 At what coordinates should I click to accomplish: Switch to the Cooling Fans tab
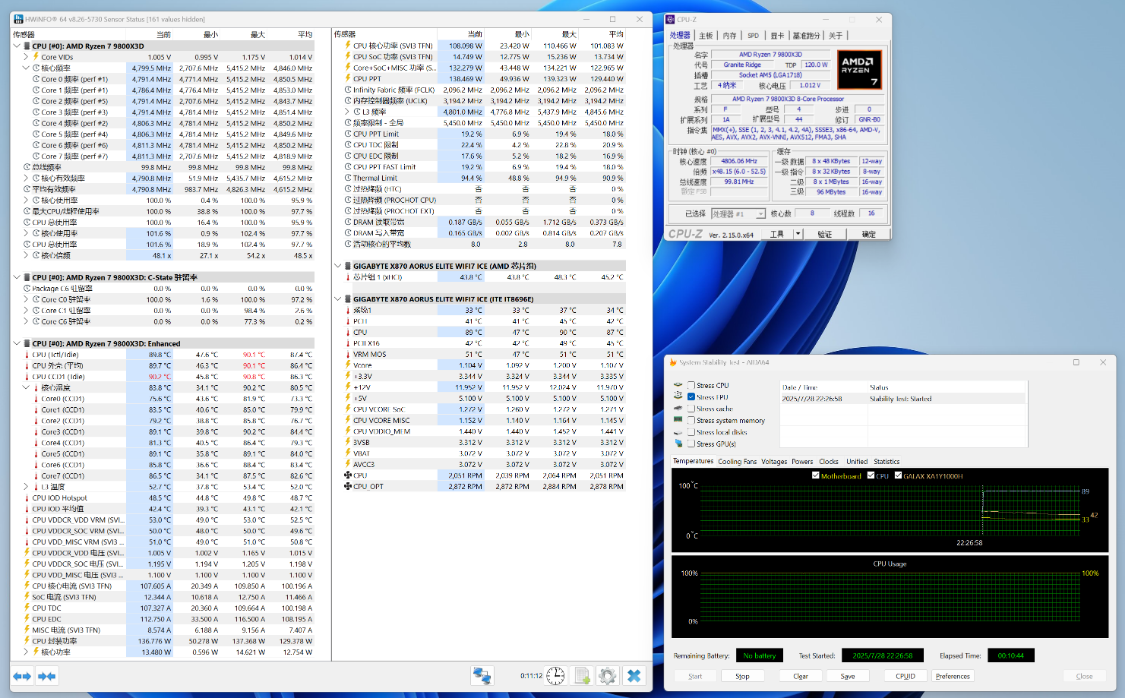[738, 461]
